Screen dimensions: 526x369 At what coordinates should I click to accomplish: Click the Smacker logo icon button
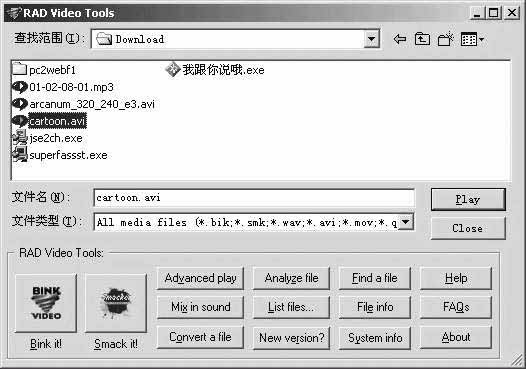point(116,303)
